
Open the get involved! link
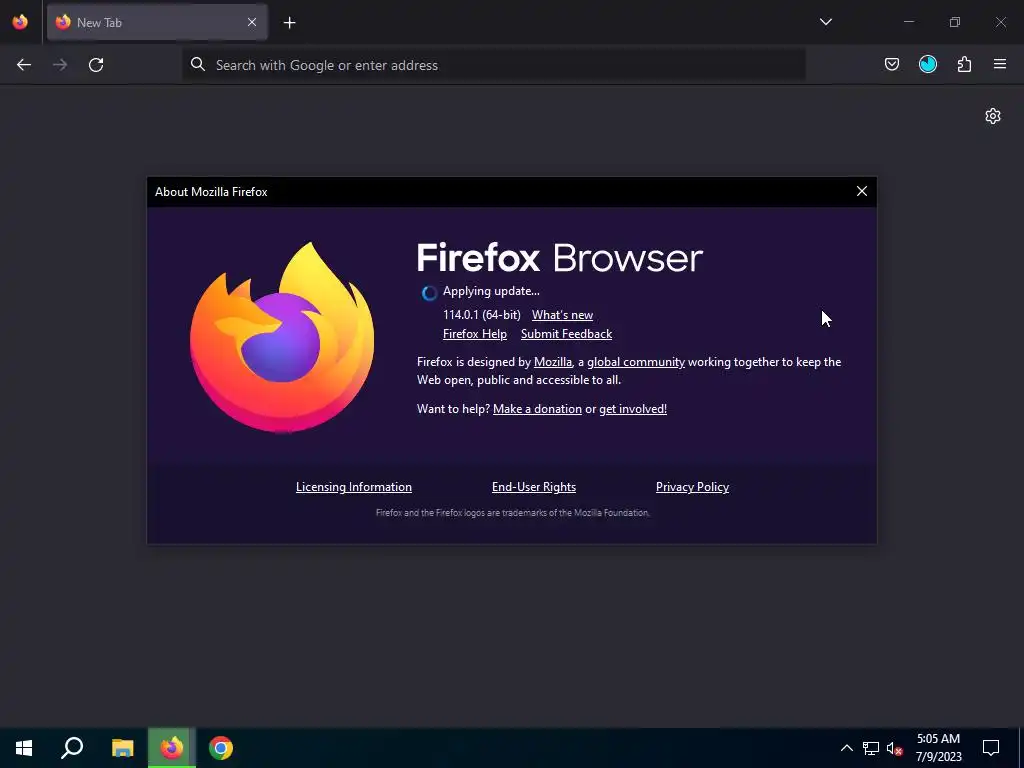tap(633, 409)
